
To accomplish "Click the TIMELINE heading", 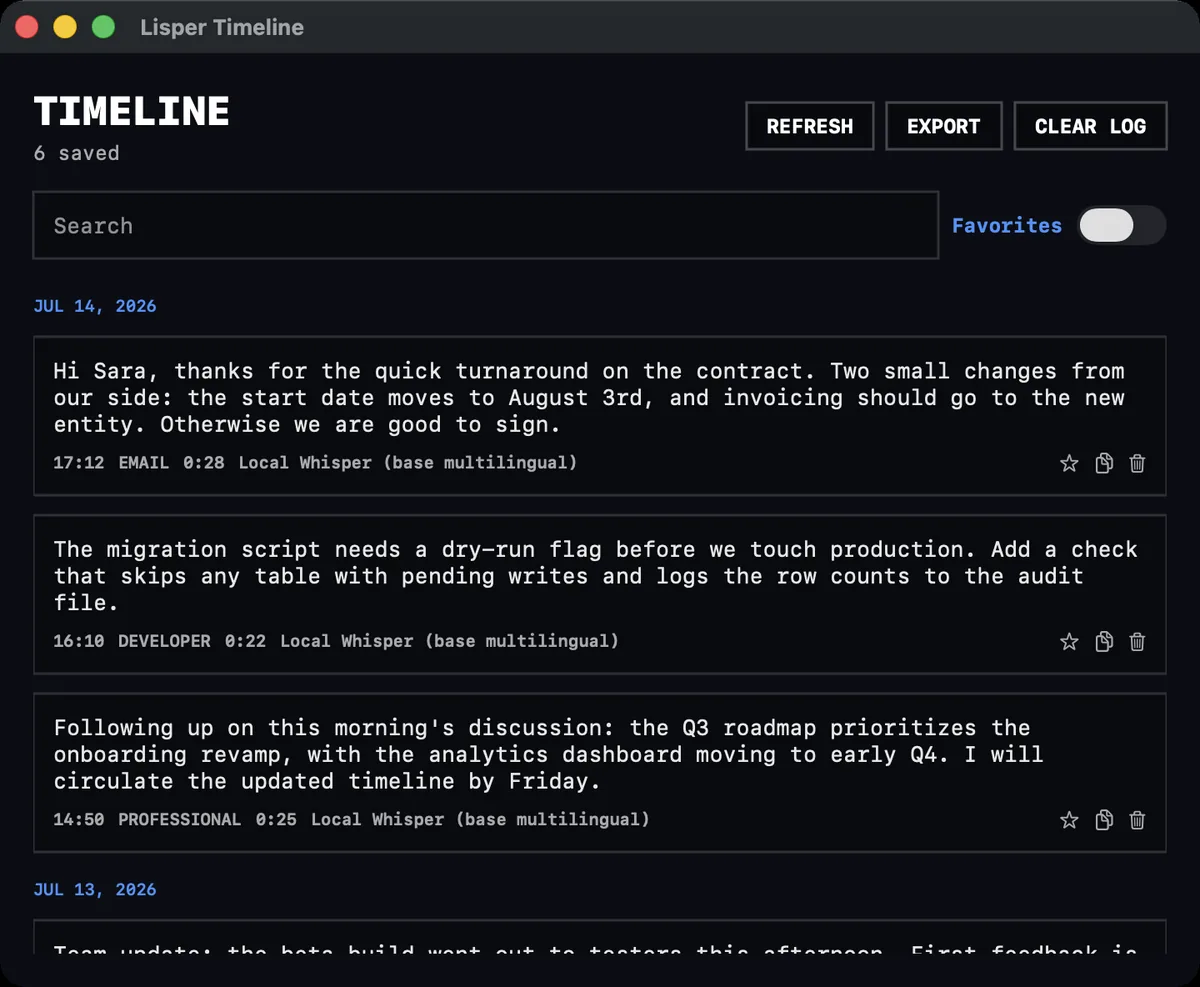I will tap(132, 111).
